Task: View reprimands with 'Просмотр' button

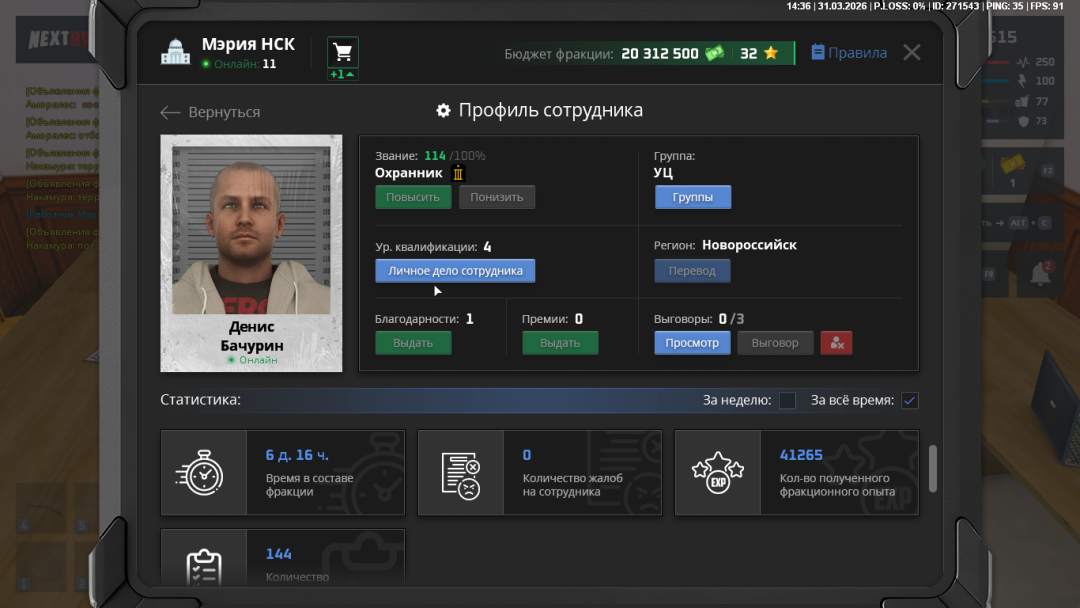Action: pos(692,343)
